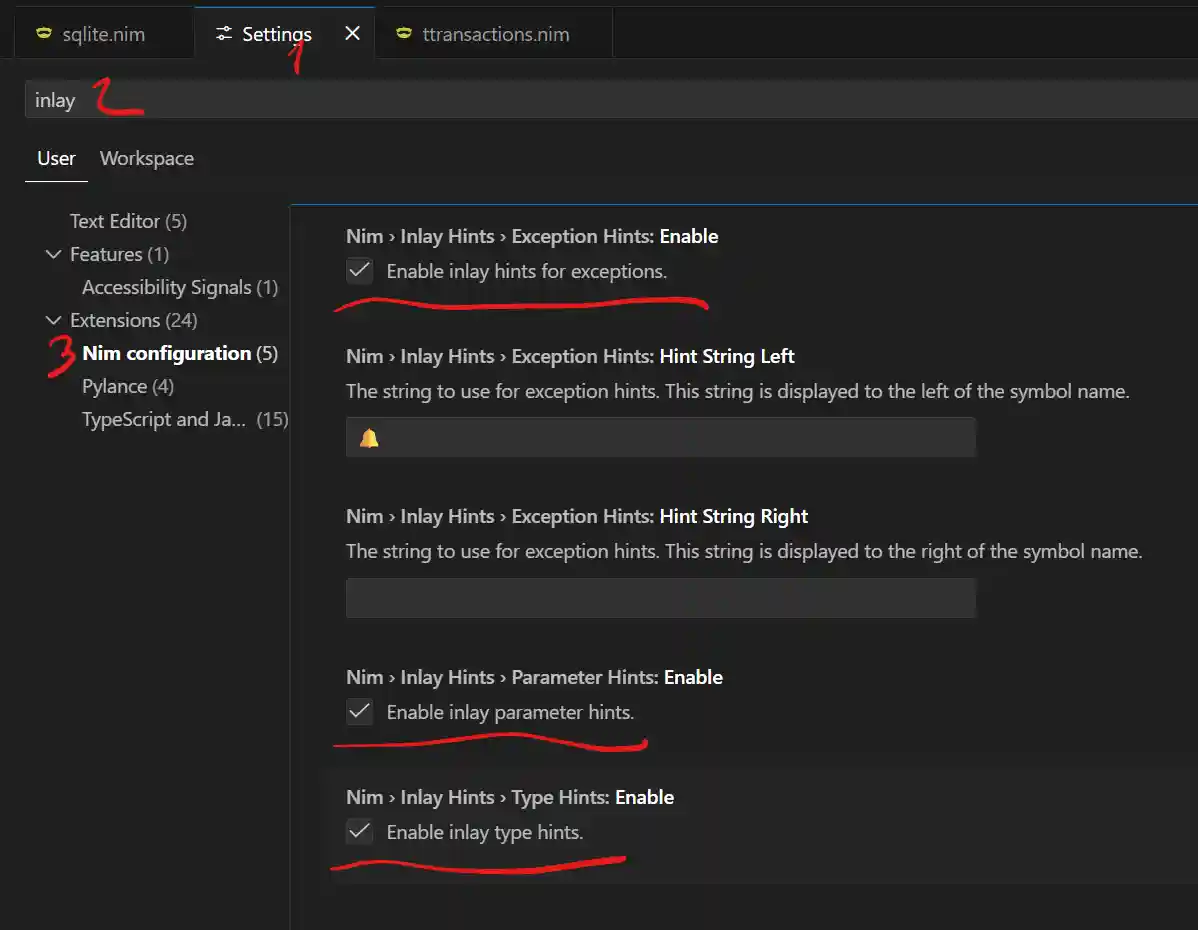Select Nim configuration in settings tree
This screenshot has width=1198, height=930.
pyautogui.click(x=179, y=353)
